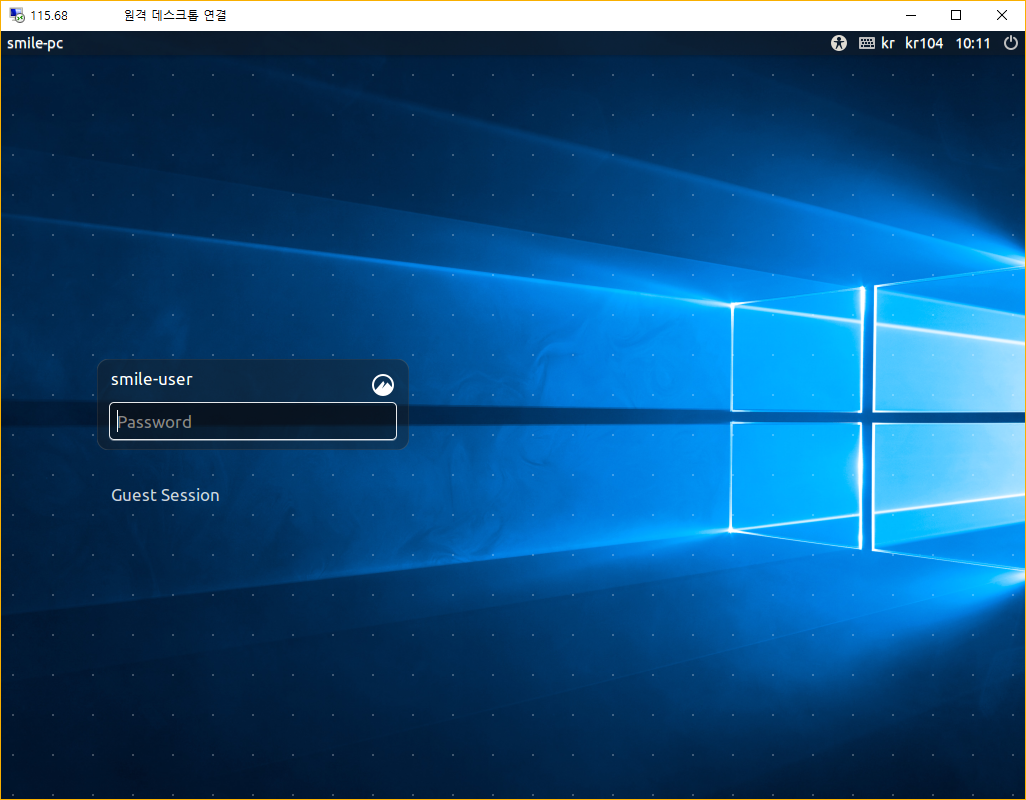Image resolution: width=1026 pixels, height=800 pixels.
Task: Focus the Password input field
Action: click(x=253, y=421)
